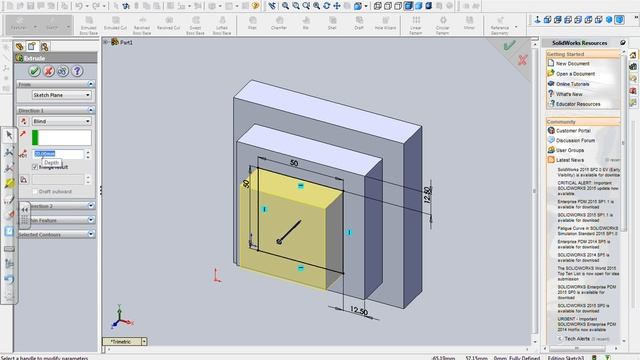Open the Customer Portal link
Screen dimensions: 640x360
click(x=573, y=131)
